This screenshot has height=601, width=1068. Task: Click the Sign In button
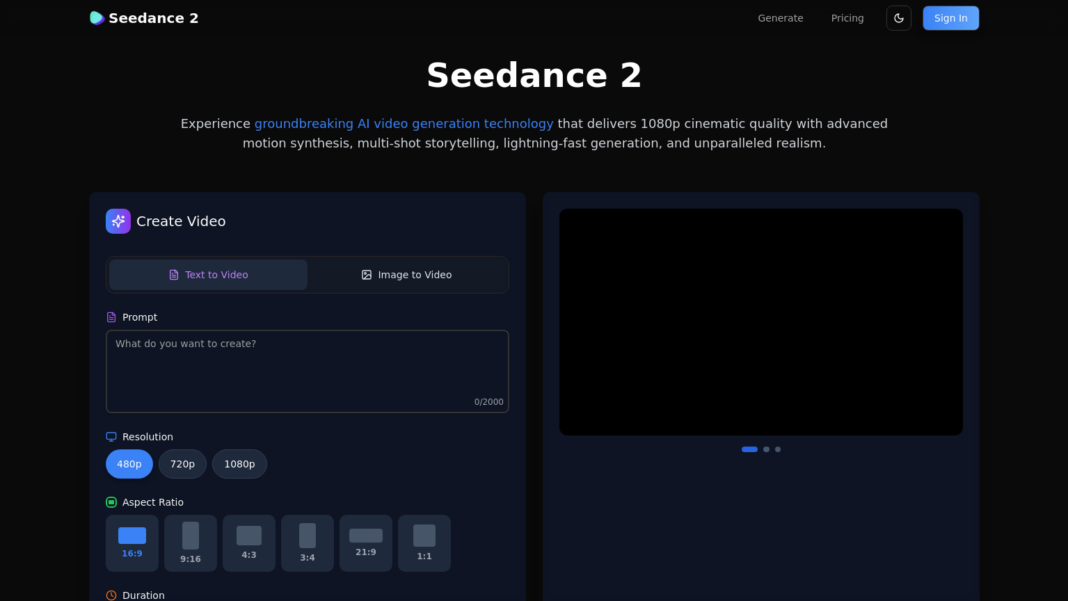[x=950, y=18]
